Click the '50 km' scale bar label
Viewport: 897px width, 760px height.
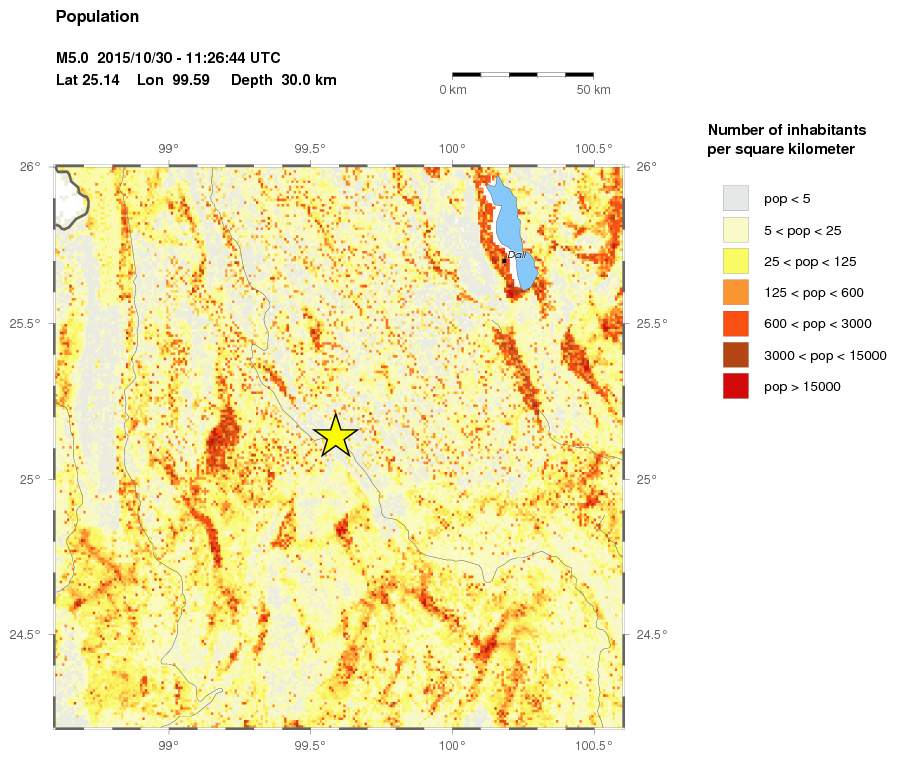tap(593, 91)
